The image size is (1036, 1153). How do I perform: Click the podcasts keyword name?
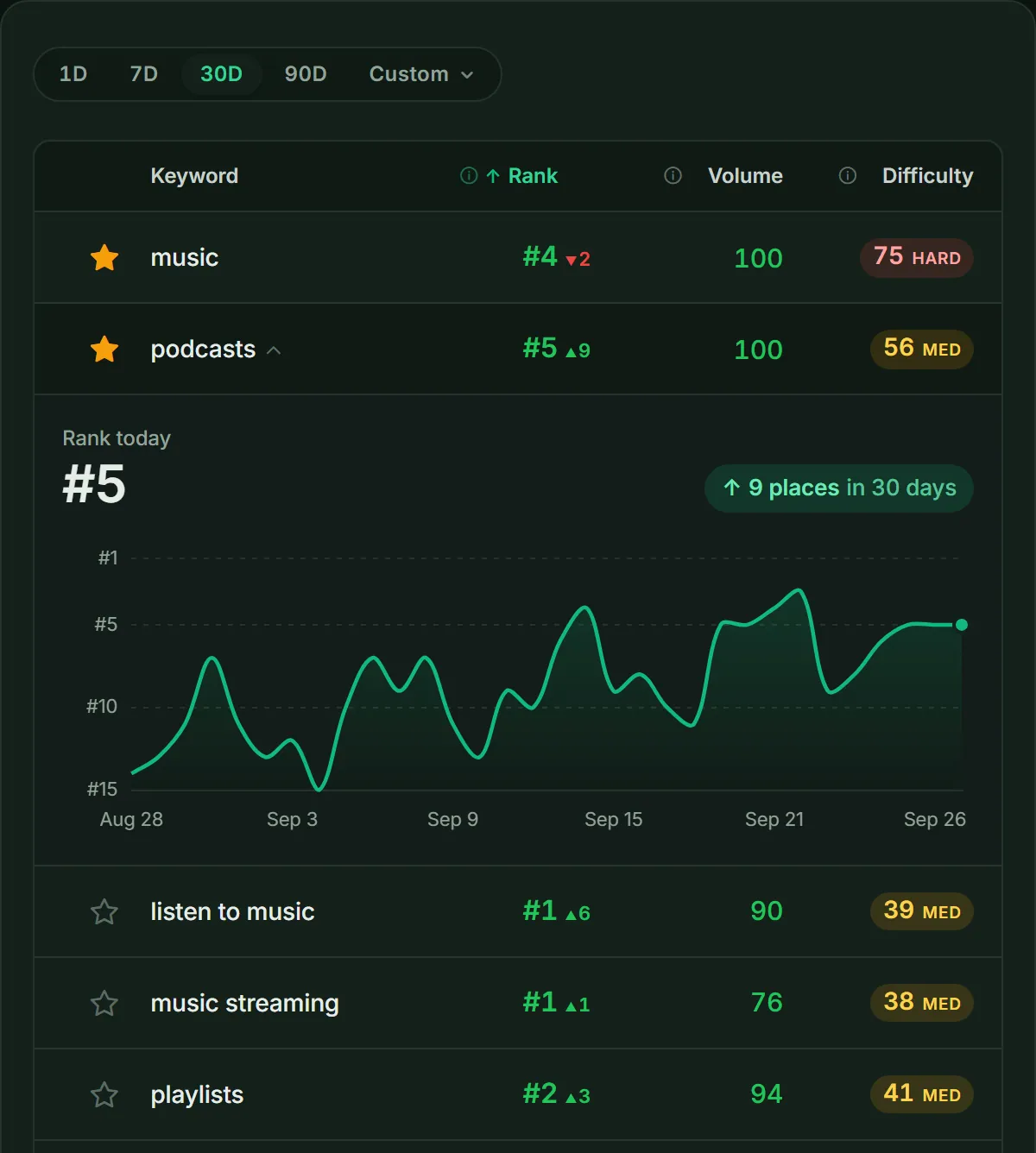click(x=203, y=349)
